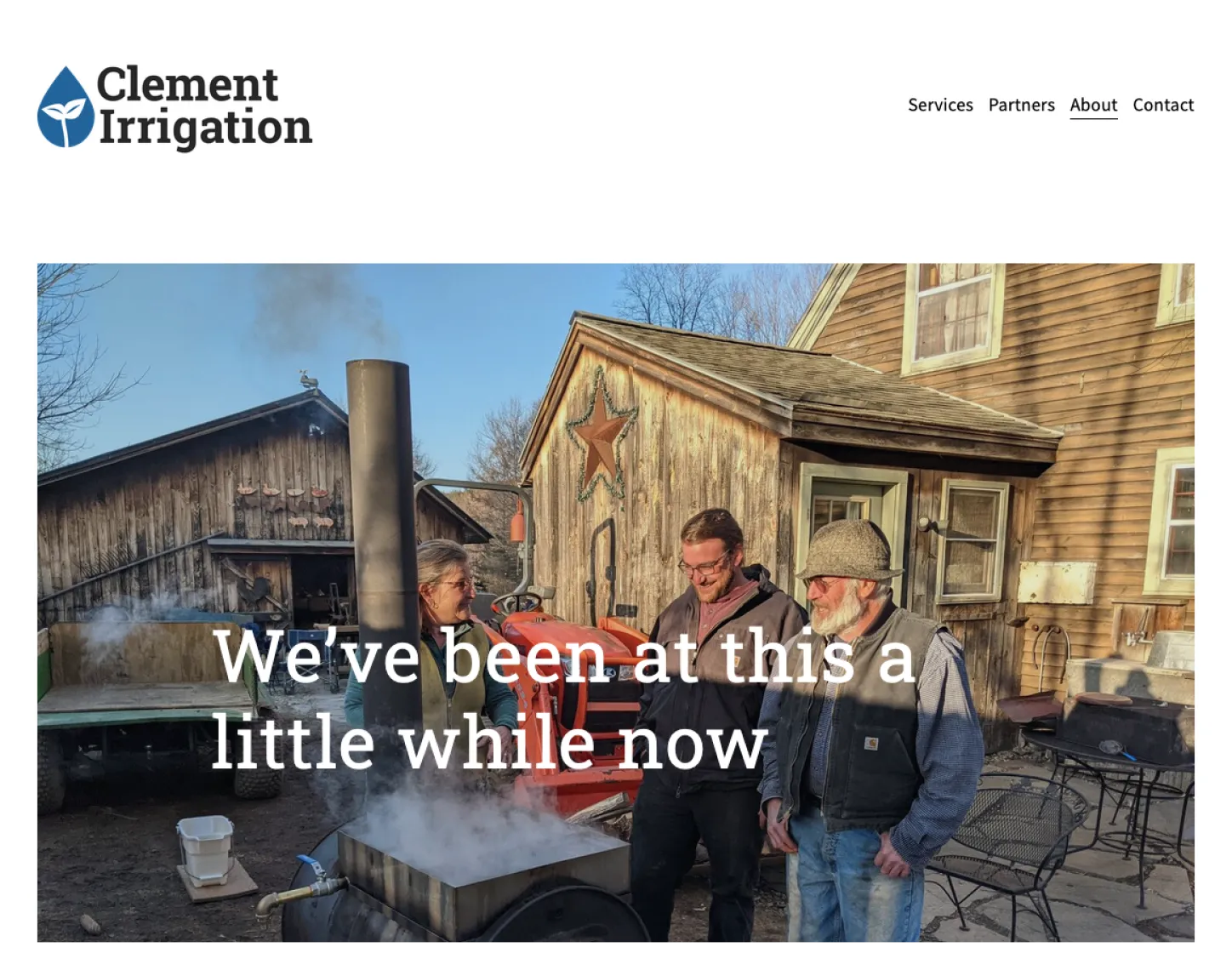The width and height of the screenshot is (1232, 970).
Task: Click the upper curtained window of the house
Action: [x=953, y=315]
